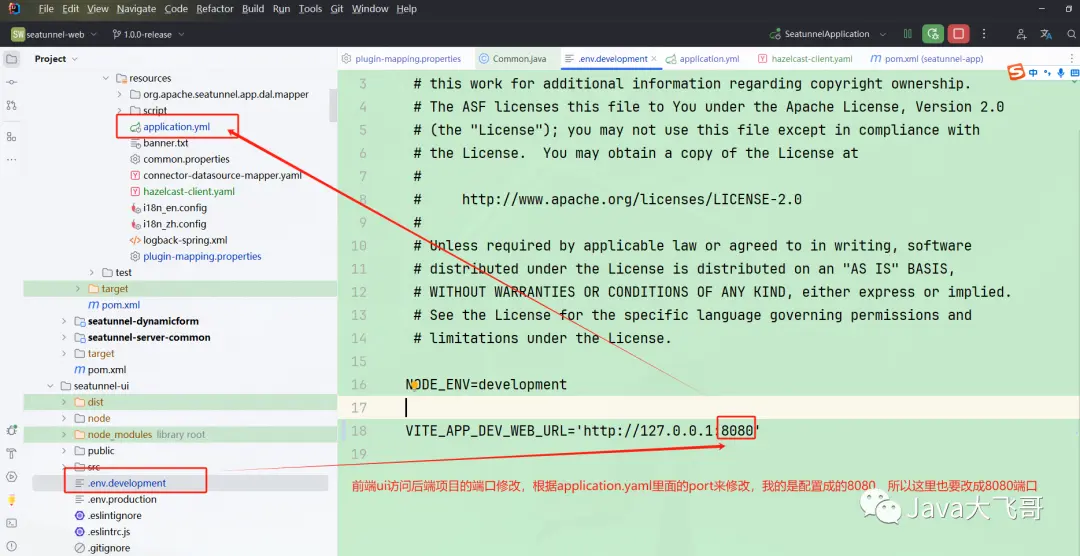
Task: Expand the dist folder
Action: [64, 402]
